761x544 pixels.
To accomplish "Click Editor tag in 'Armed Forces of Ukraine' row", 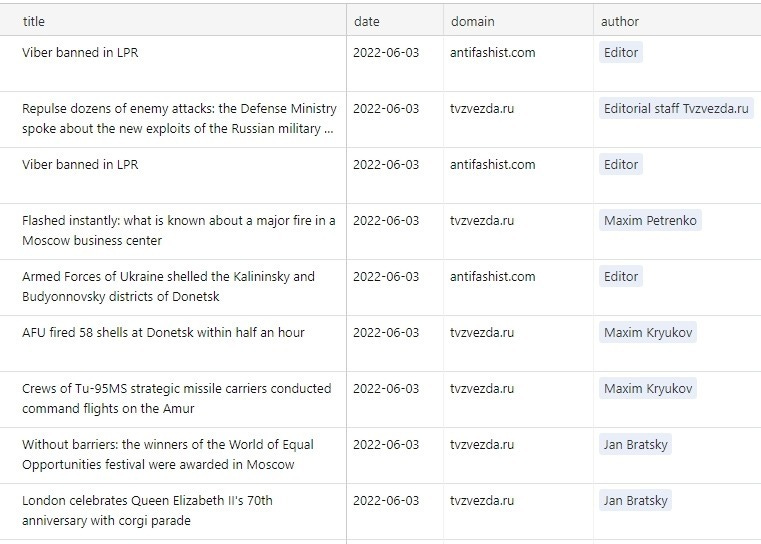I will pyautogui.click(x=621, y=277).
